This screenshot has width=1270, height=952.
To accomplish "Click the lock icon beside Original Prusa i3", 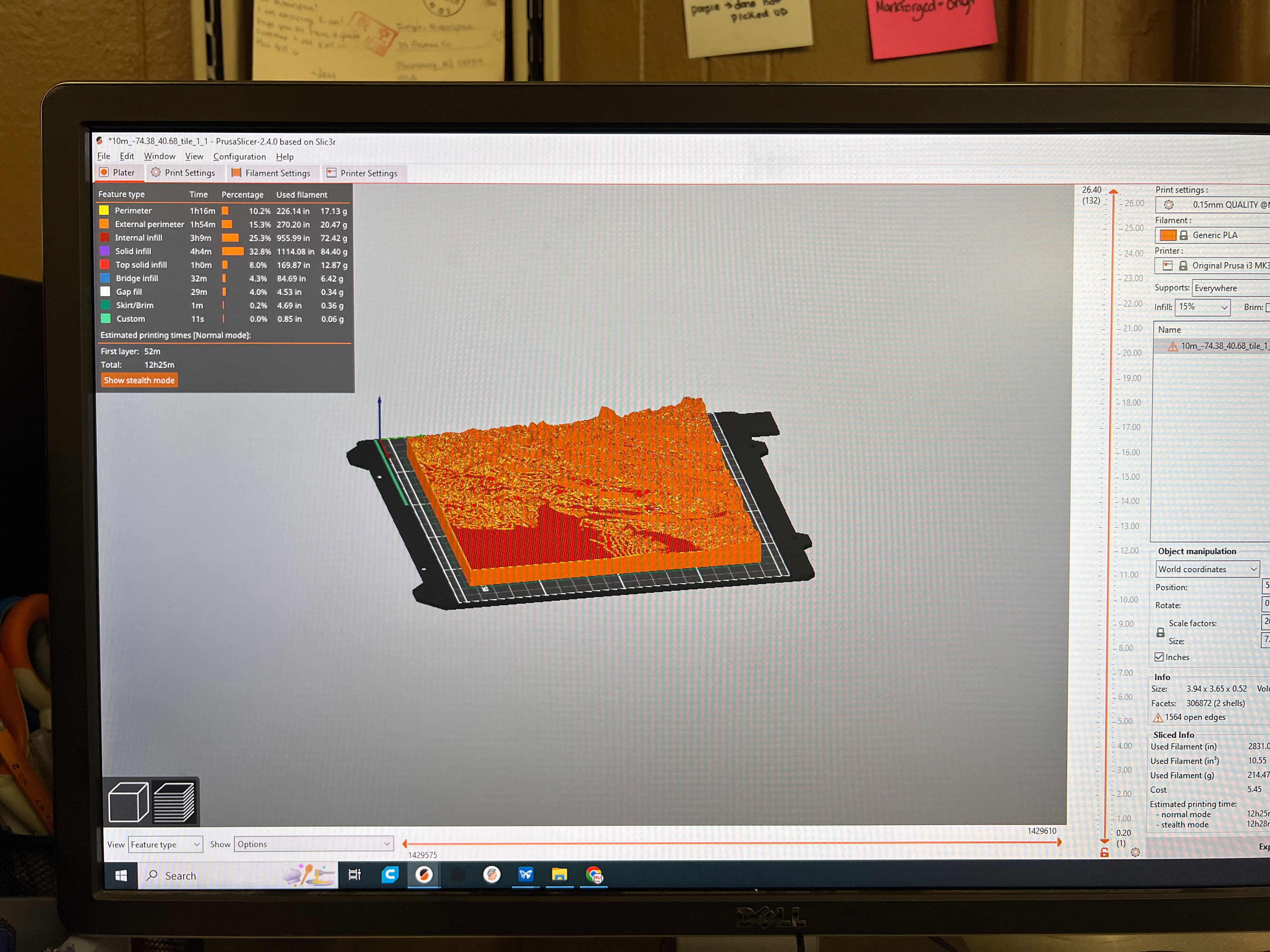I will [x=1183, y=266].
